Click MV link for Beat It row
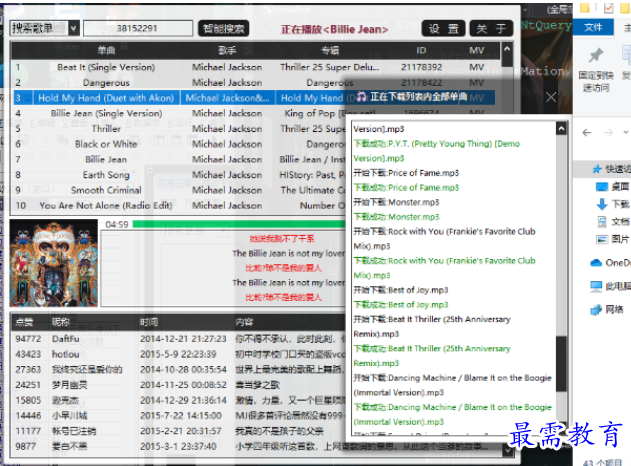This screenshot has height=466, width=631. (476, 67)
